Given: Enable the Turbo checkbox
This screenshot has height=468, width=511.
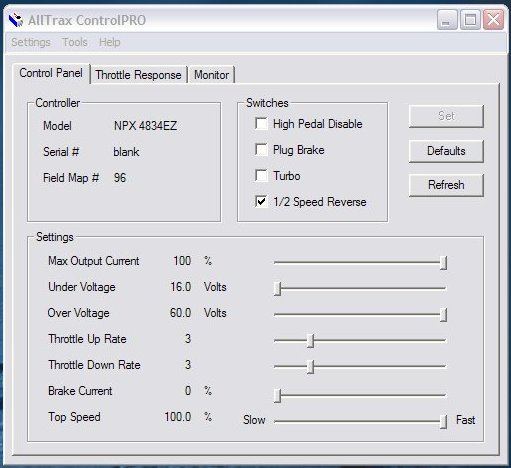Looking at the screenshot, I should tap(261, 175).
